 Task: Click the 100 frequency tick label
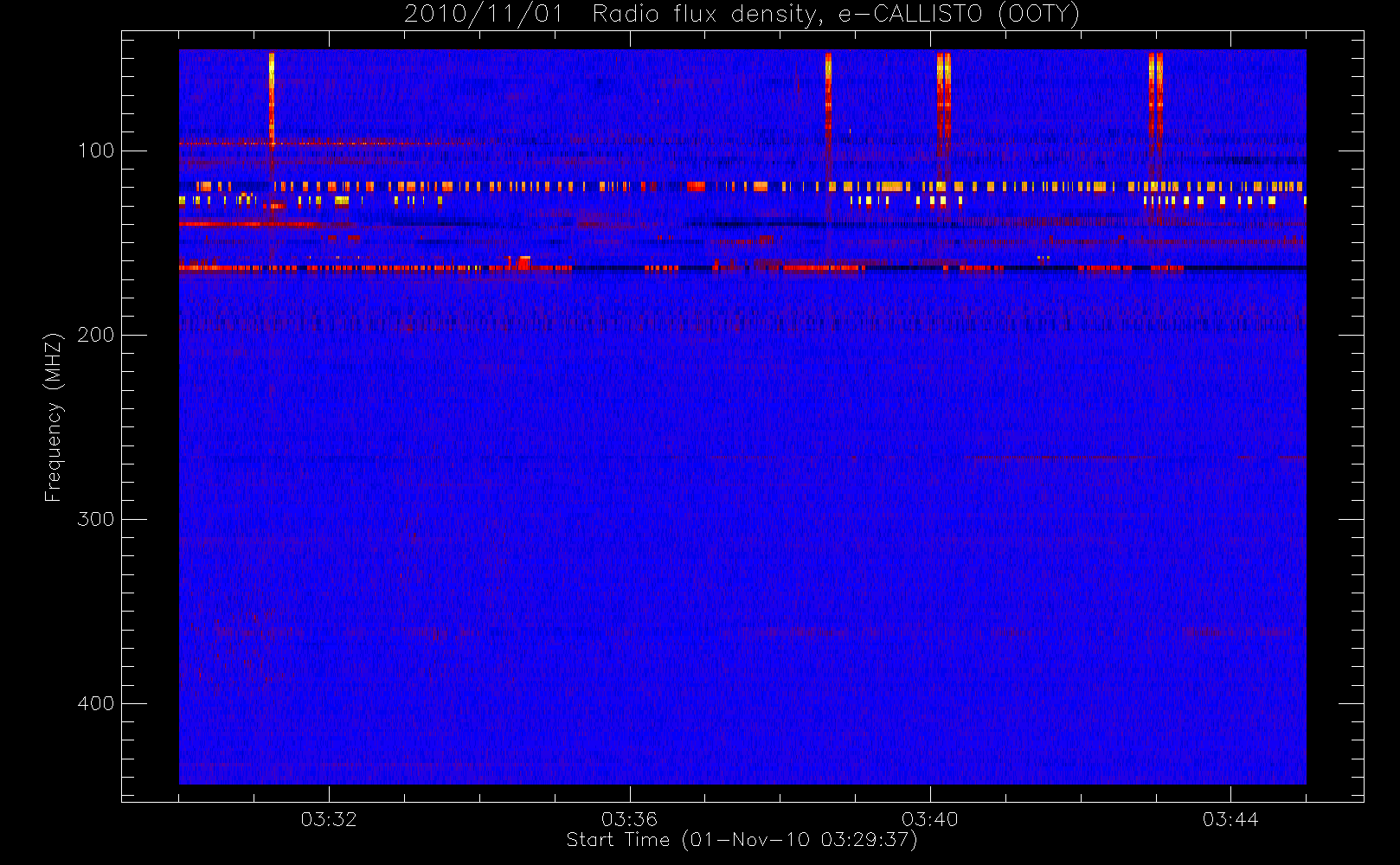[x=96, y=151]
